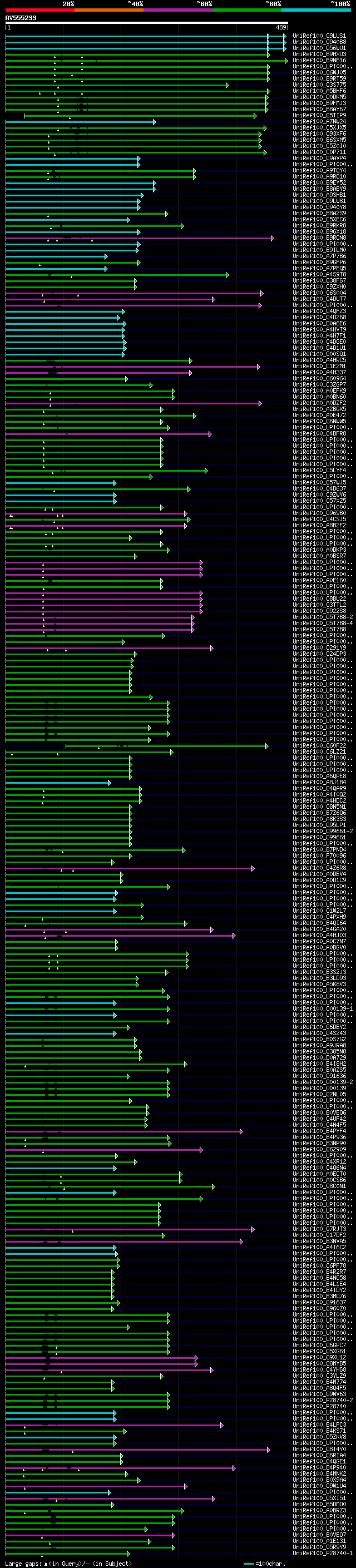Click the orange ~40% identity legend bar
The image size is (356, 1568).
[x=109, y=11]
